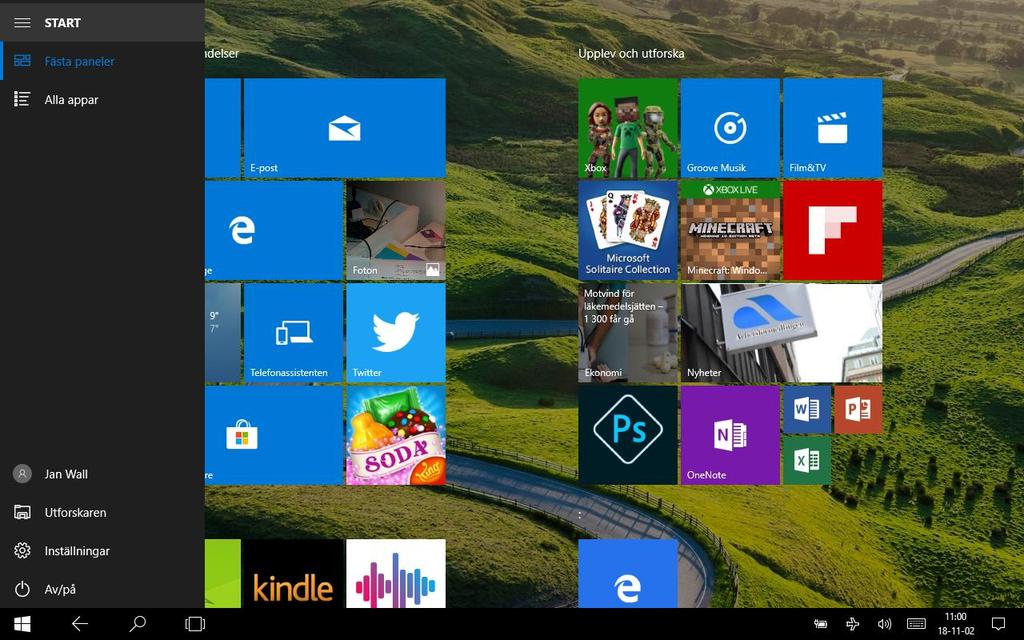This screenshot has width=1024, height=640.
Task: Open the Twitter tile
Action: (x=396, y=333)
